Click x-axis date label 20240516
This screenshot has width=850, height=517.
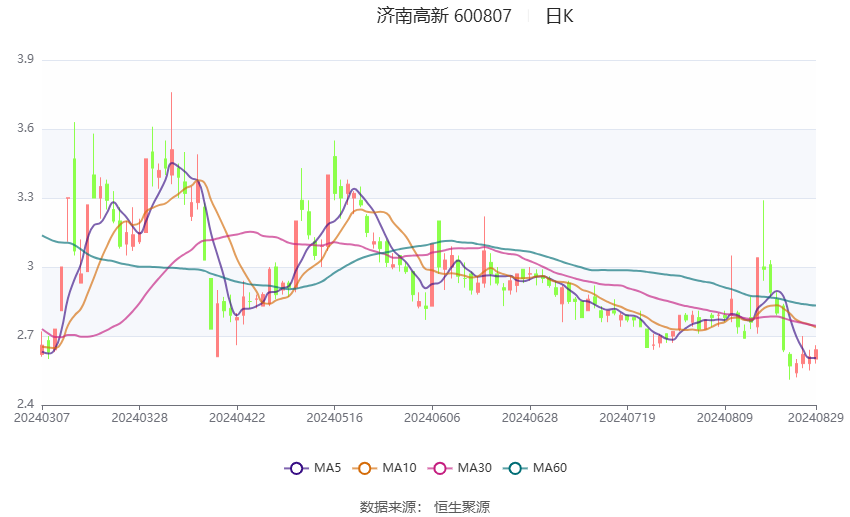tap(334, 418)
